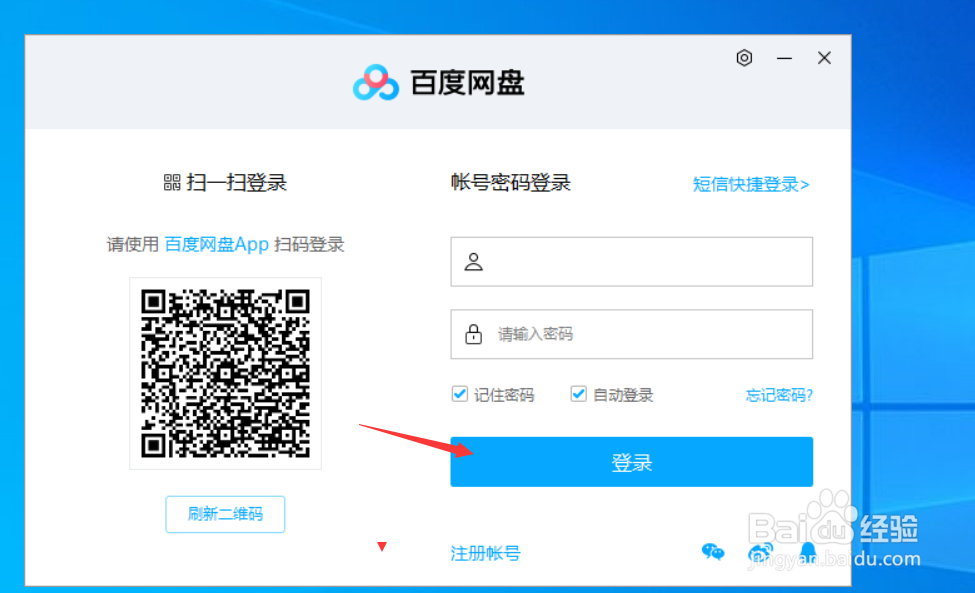The image size is (975, 593).
Task: Open the 百度网盘App link
Action: (x=216, y=244)
